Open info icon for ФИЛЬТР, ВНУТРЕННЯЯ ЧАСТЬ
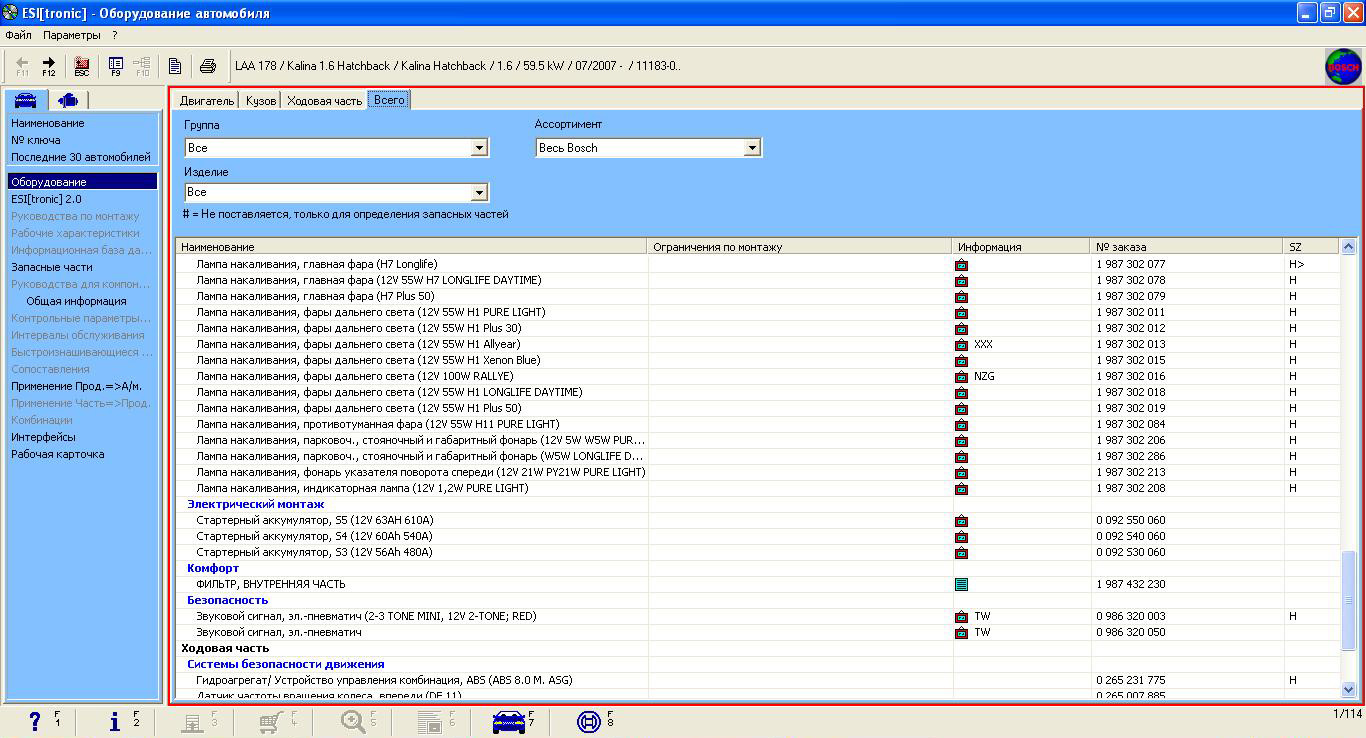Viewport: 1366px width, 738px height. pos(961,584)
